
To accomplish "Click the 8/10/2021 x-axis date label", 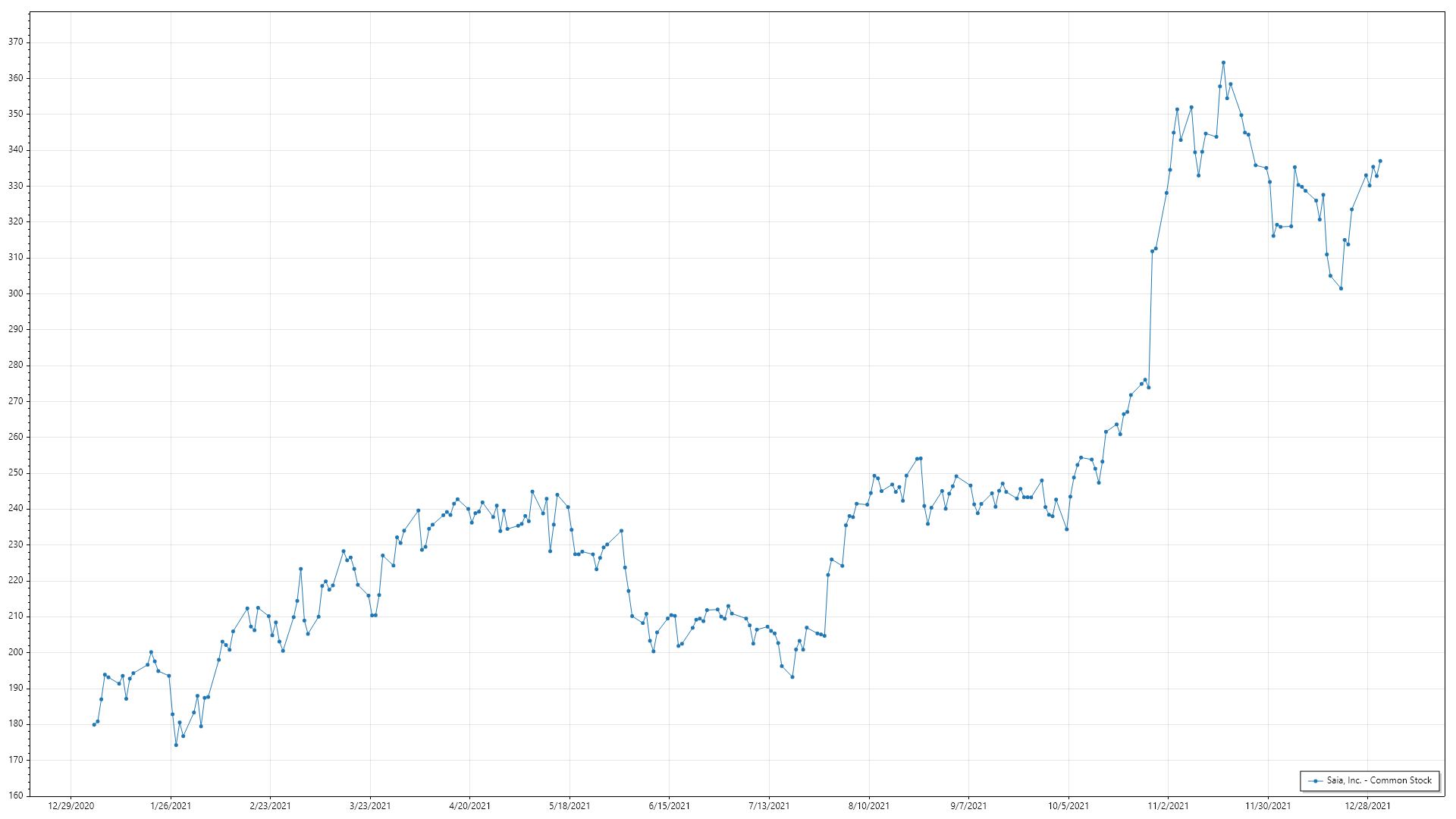I will (x=869, y=806).
